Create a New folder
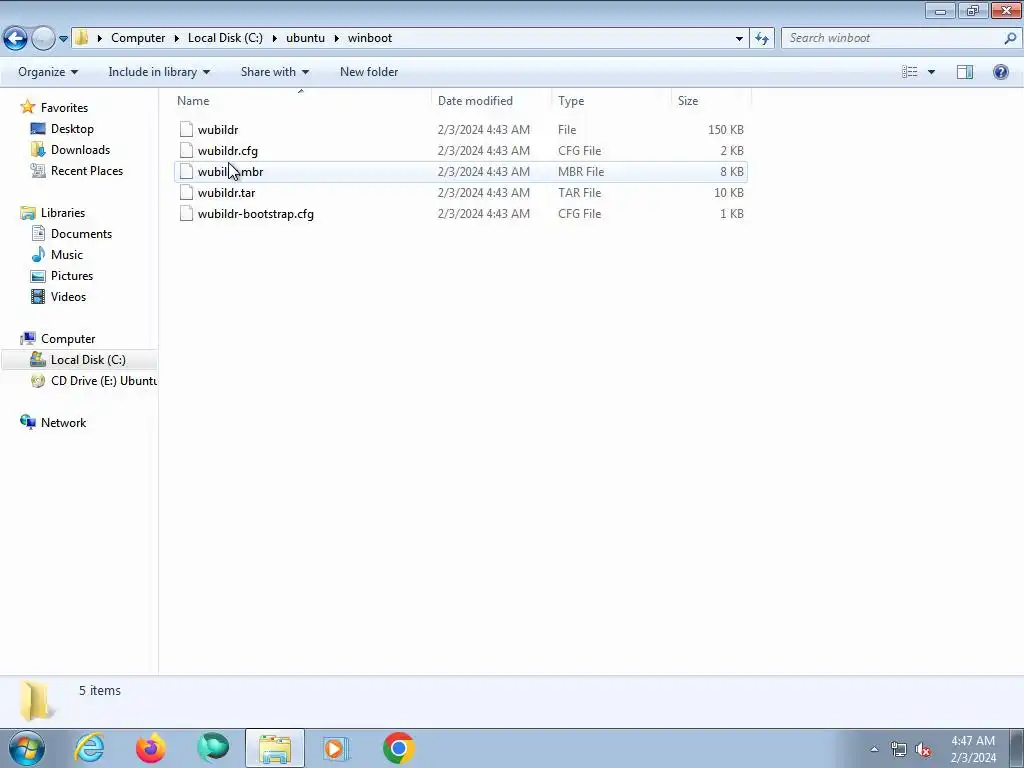The image size is (1024, 768). pyautogui.click(x=368, y=72)
